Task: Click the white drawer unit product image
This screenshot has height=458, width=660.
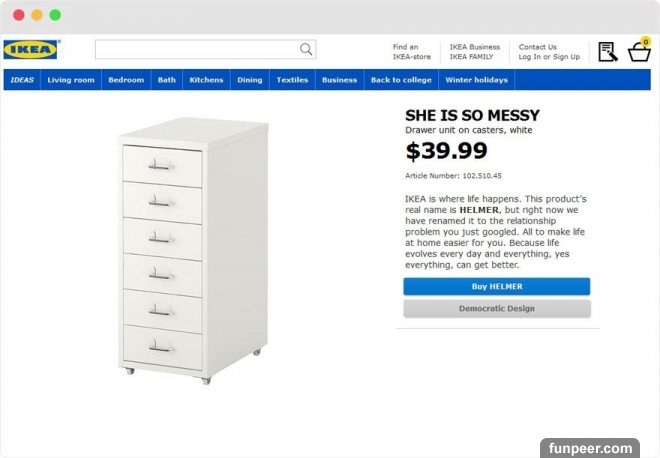Action: coord(194,251)
